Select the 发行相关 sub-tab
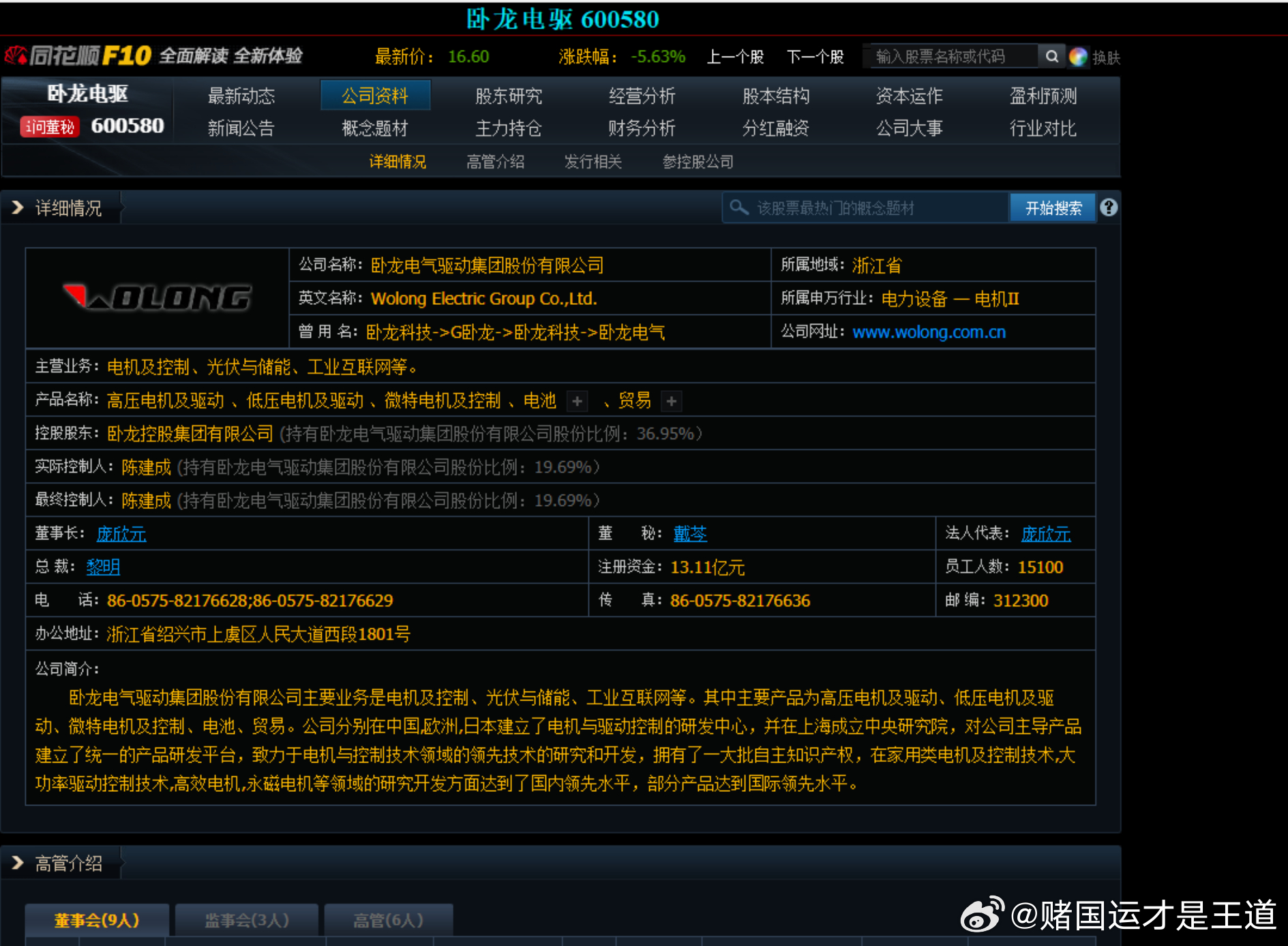 pos(593,162)
